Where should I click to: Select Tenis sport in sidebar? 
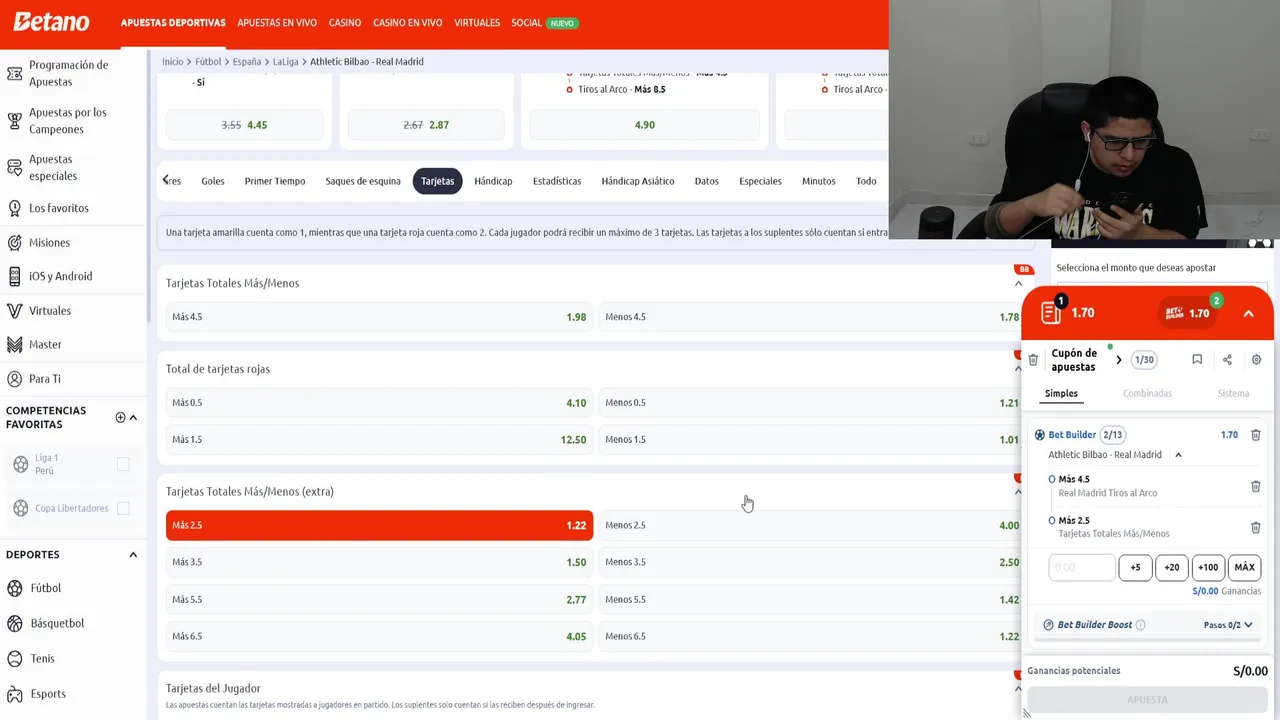pos(42,658)
